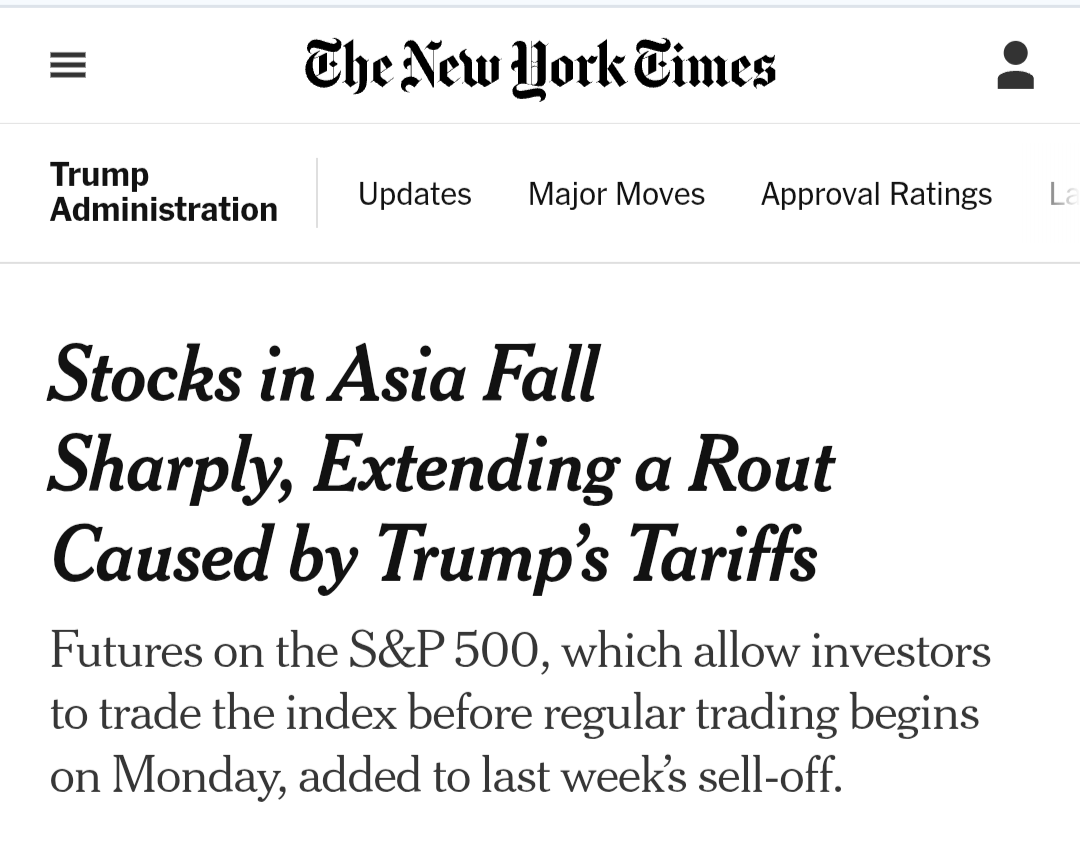
Task: Select the Updates tab
Action: [x=415, y=194]
